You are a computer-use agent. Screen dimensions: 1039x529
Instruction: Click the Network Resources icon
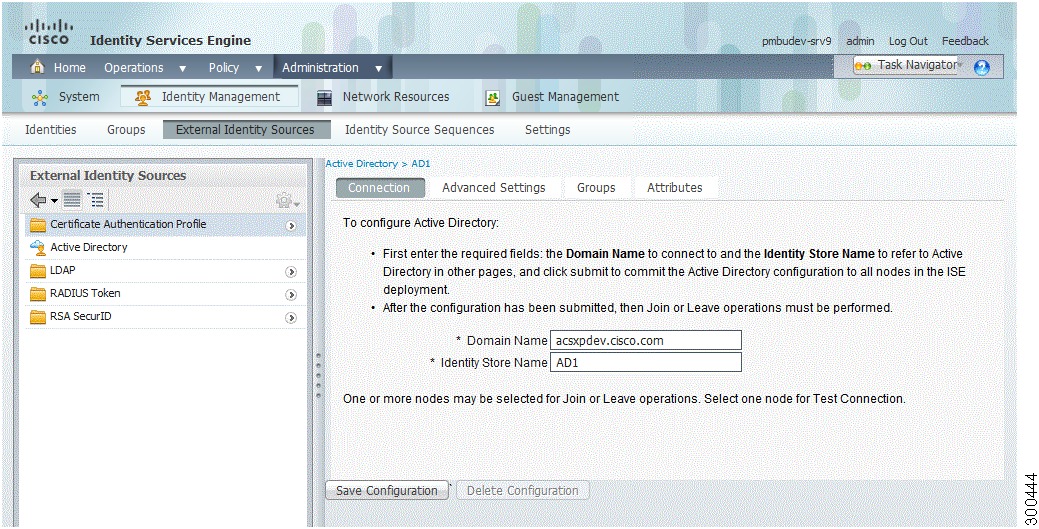click(x=324, y=97)
